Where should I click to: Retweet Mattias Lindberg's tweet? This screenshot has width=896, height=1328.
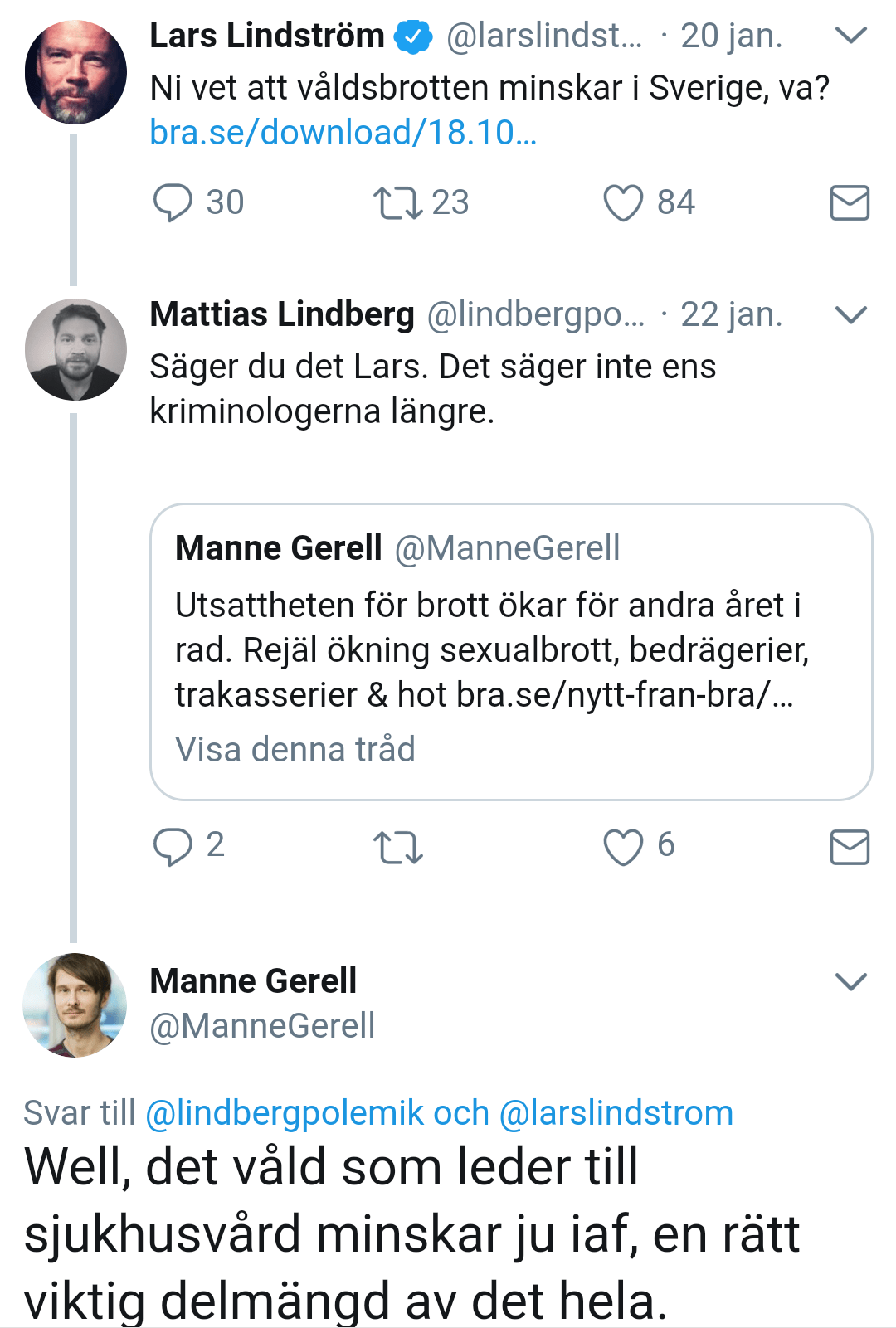tap(398, 848)
